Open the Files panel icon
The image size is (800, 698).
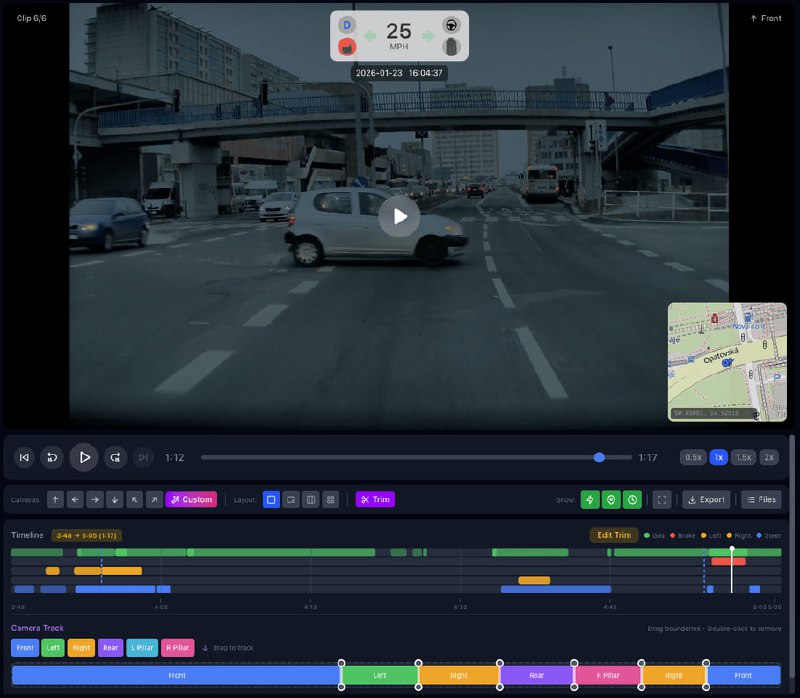[x=761, y=500]
